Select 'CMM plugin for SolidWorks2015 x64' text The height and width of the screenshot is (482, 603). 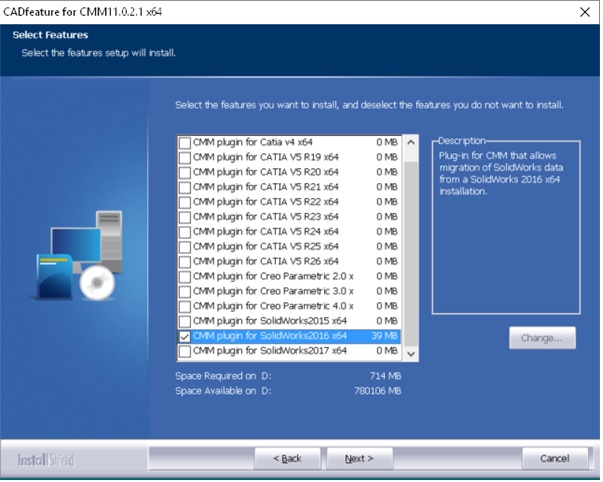pos(270,321)
